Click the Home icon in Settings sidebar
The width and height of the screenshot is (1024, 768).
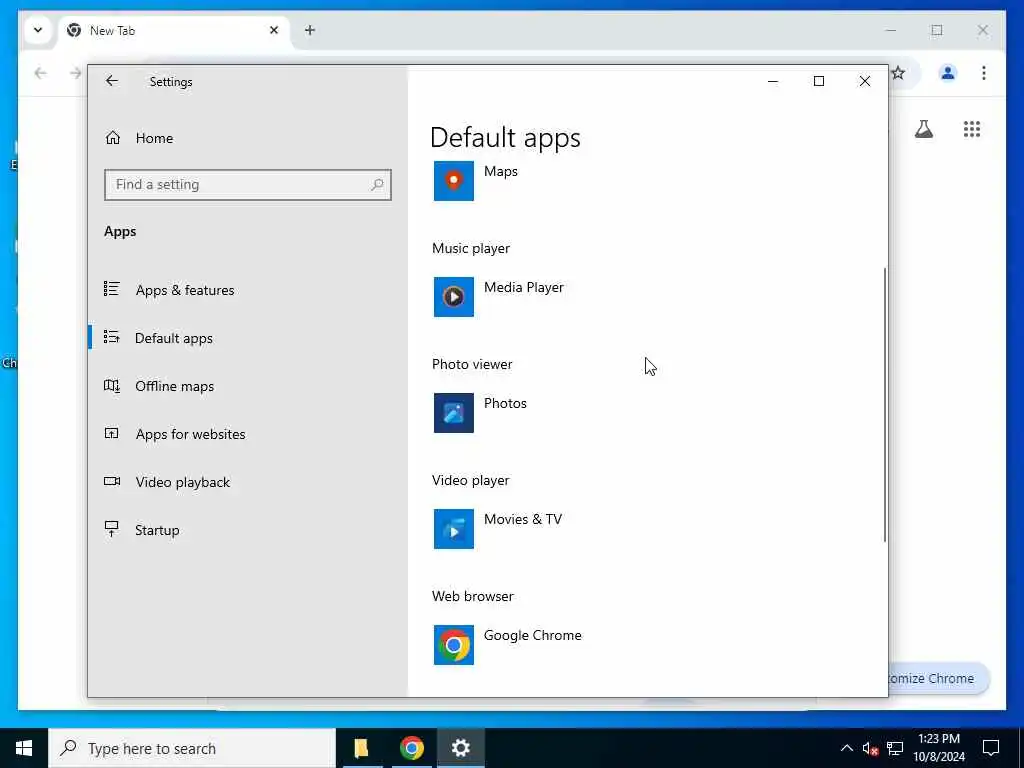[112, 138]
